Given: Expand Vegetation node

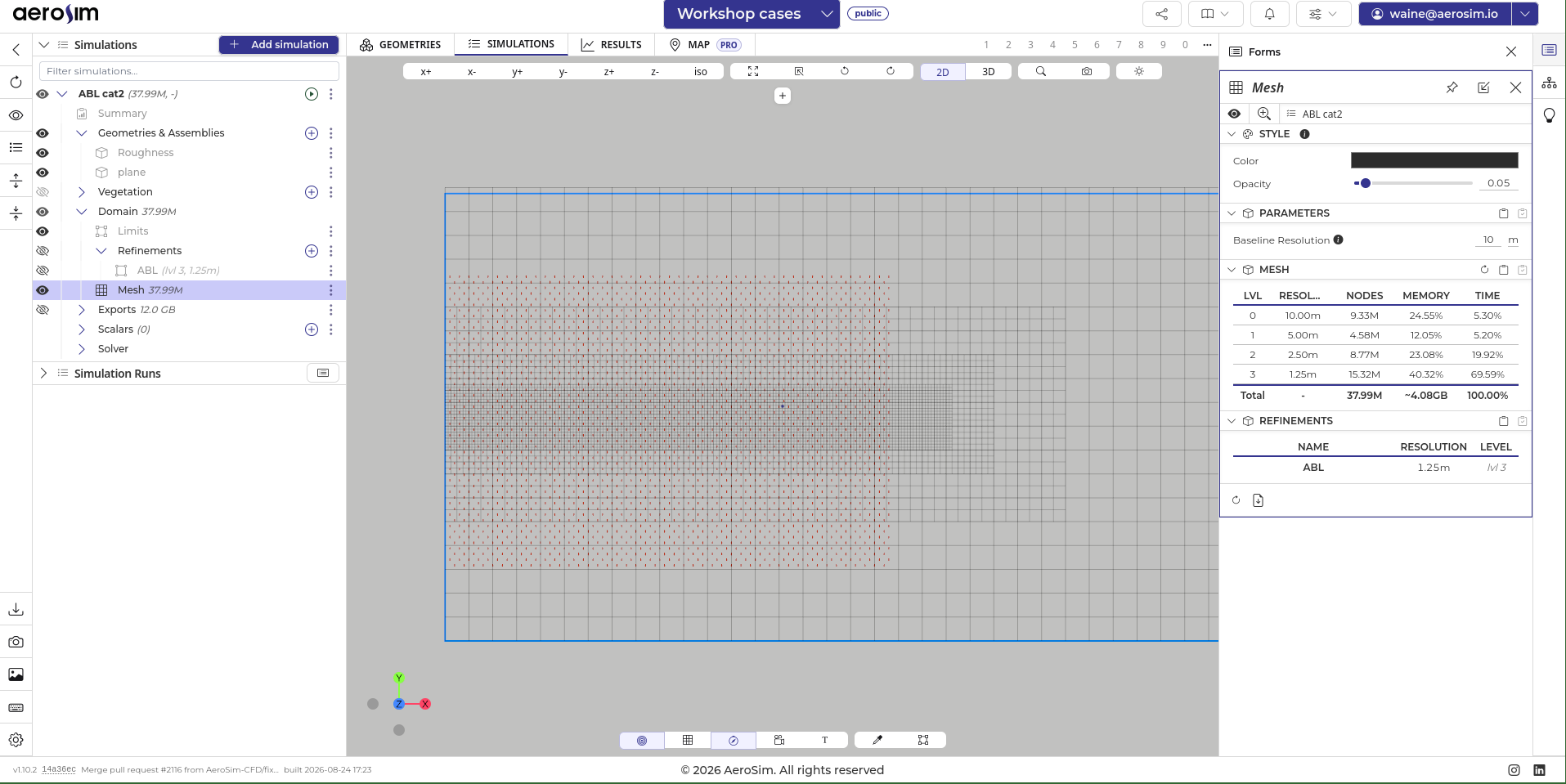Looking at the screenshot, I should [82, 192].
